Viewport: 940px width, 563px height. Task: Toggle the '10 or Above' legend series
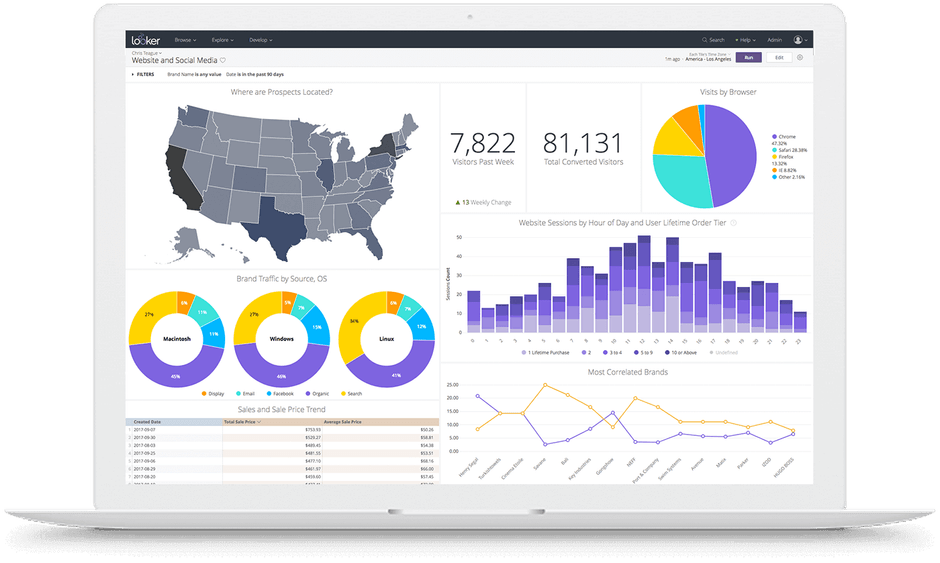click(670, 352)
